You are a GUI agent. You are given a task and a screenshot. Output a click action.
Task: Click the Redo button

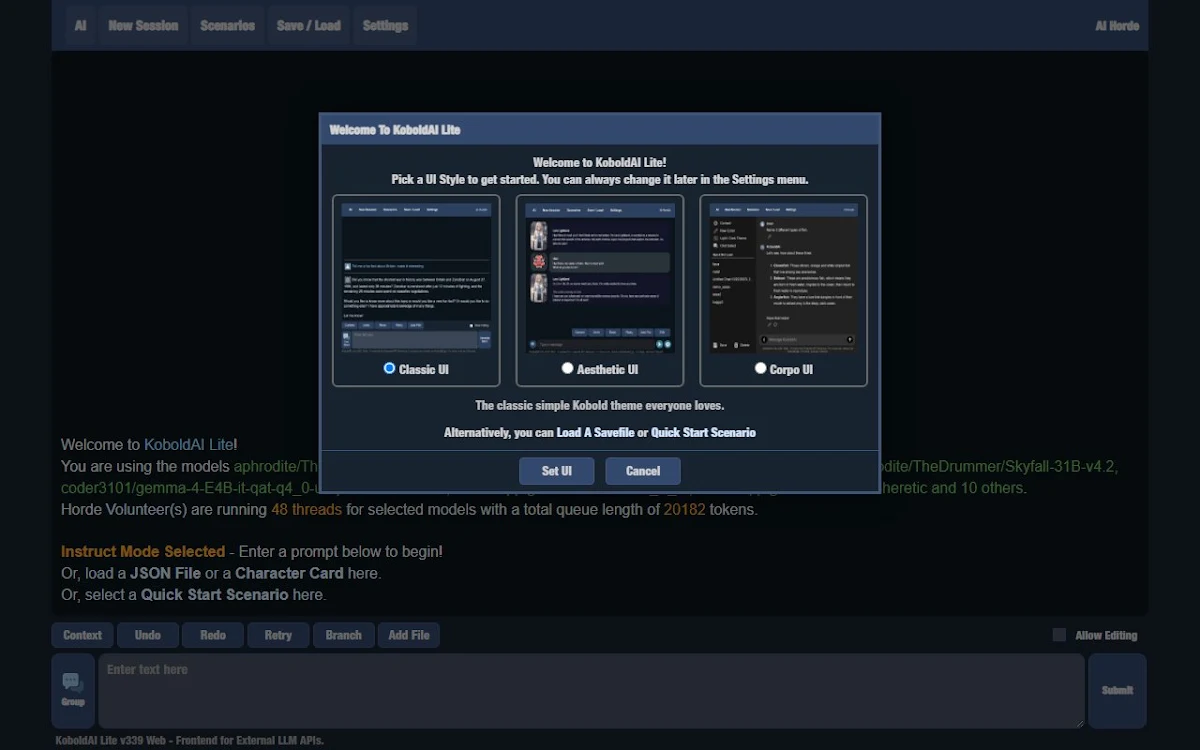(x=213, y=635)
